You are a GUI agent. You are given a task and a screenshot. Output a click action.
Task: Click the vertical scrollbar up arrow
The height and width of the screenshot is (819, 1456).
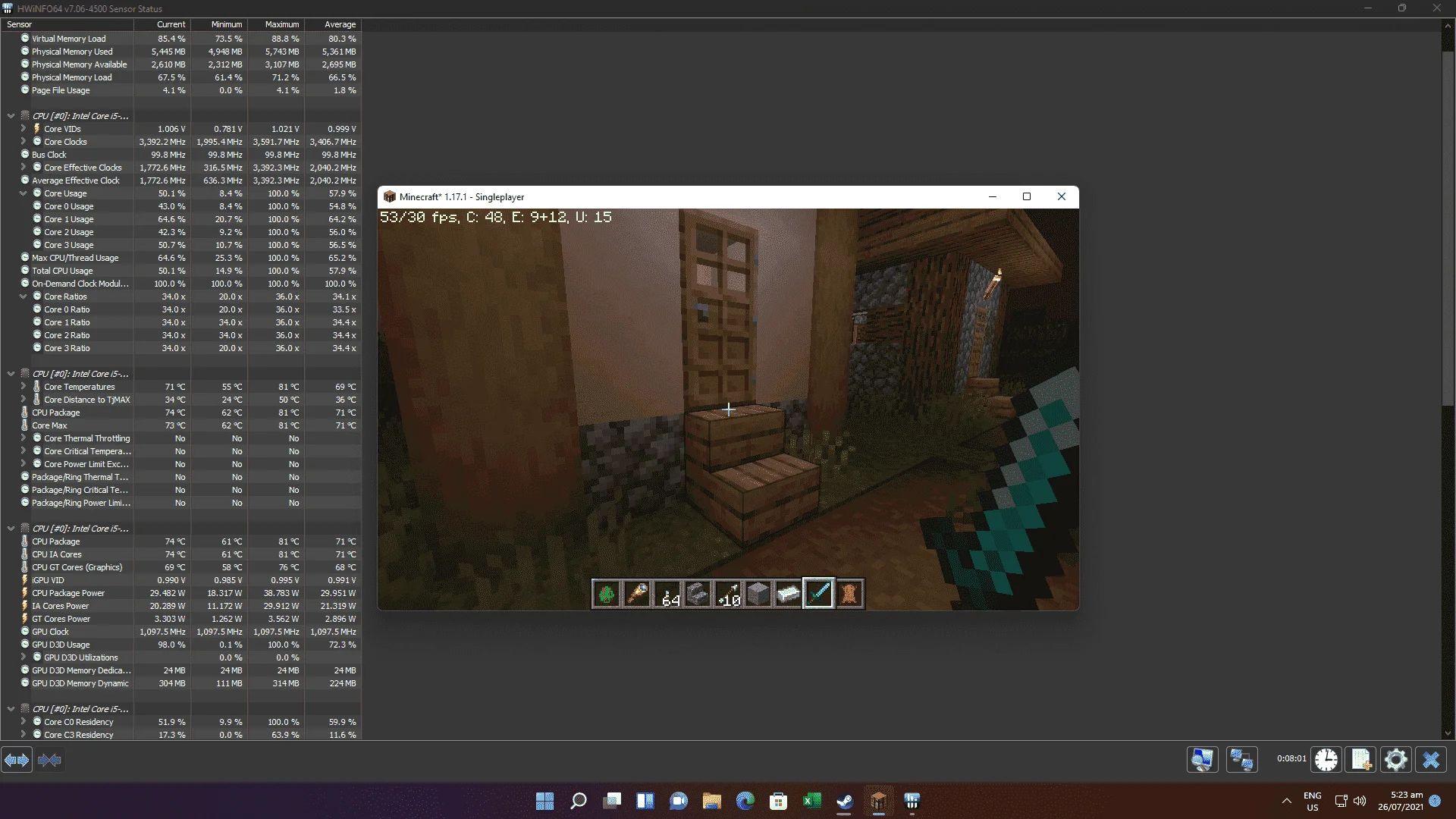(x=1448, y=25)
